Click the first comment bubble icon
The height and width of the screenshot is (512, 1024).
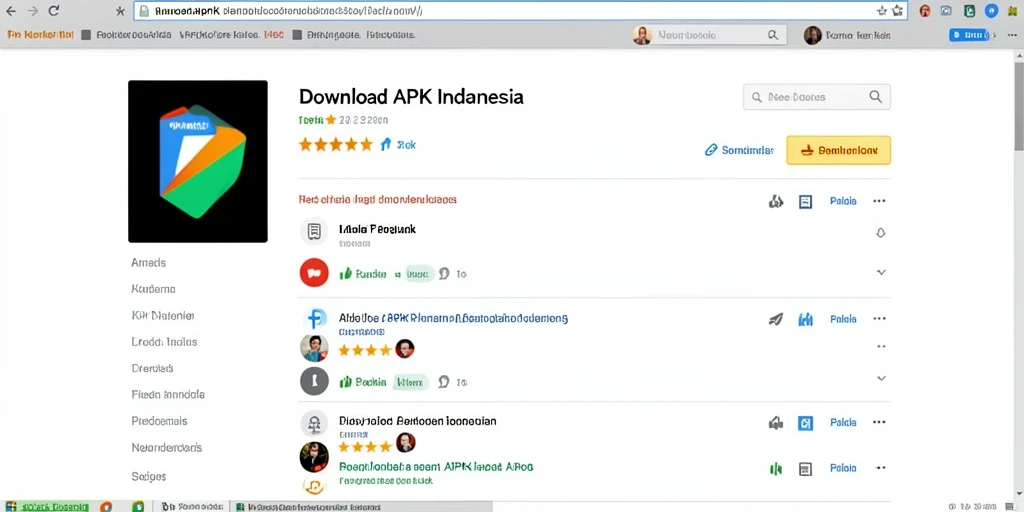click(x=445, y=274)
